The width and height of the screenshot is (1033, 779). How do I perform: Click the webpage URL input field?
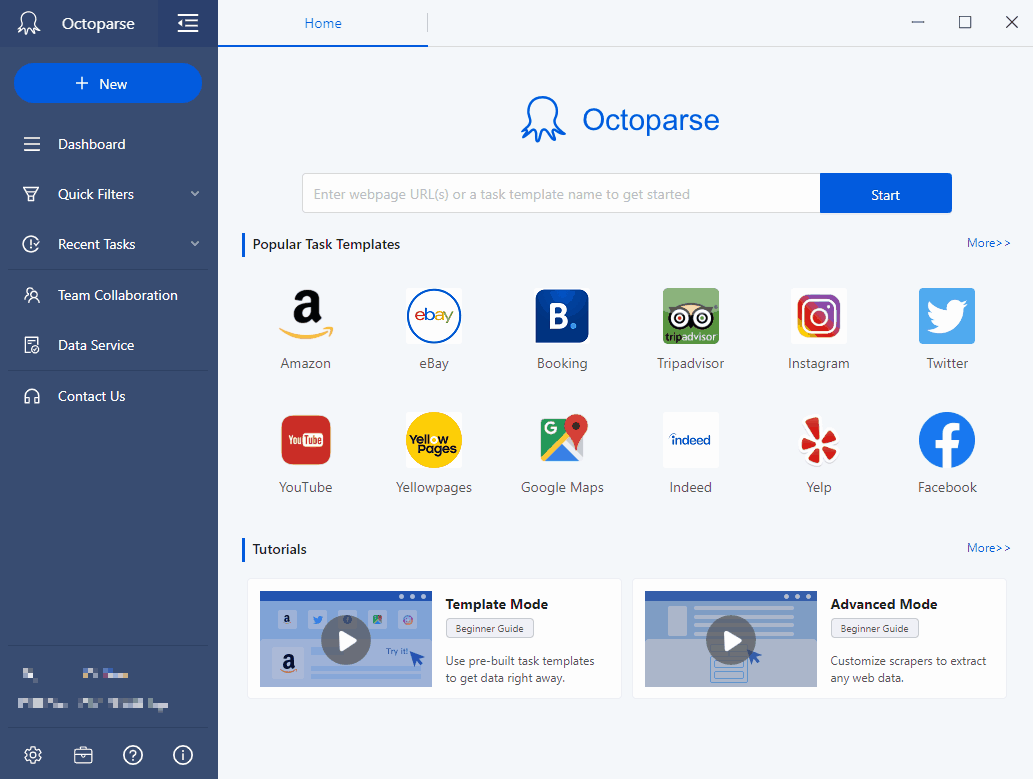click(560, 192)
